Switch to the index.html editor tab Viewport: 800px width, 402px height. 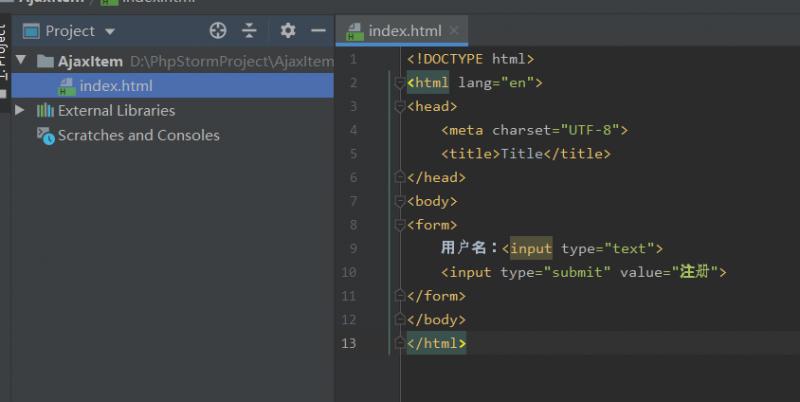pos(405,31)
